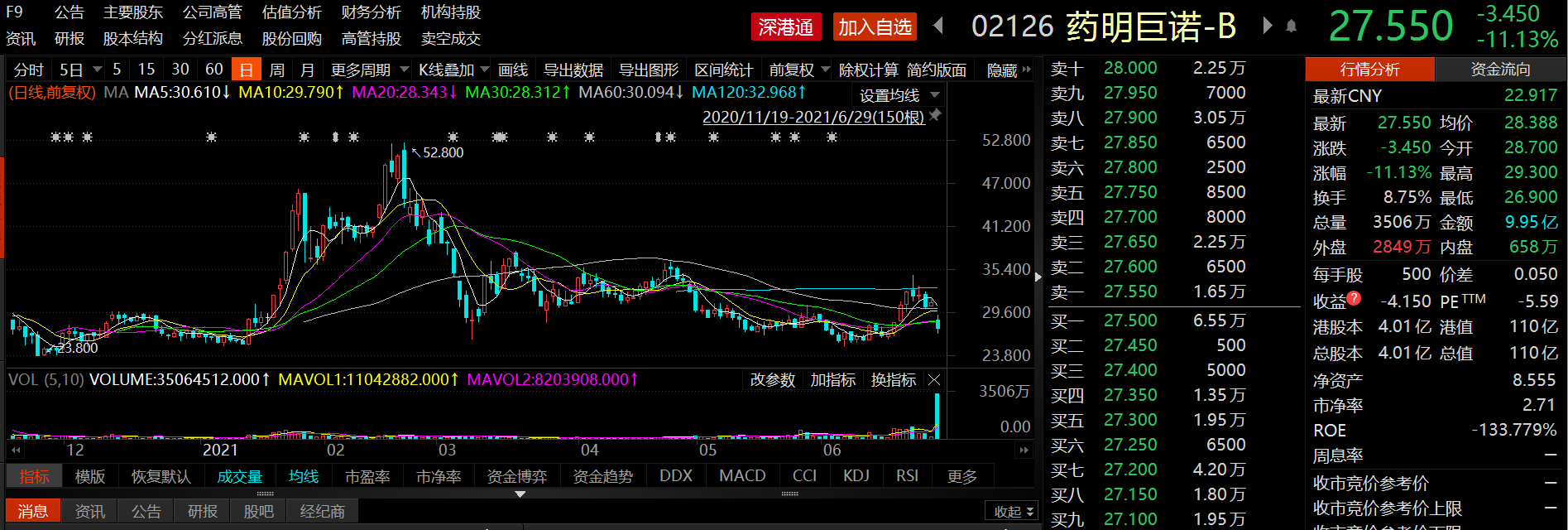The width and height of the screenshot is (1568, 530).
Task: Close the VOL indicator panel with X
Action: 934,380
